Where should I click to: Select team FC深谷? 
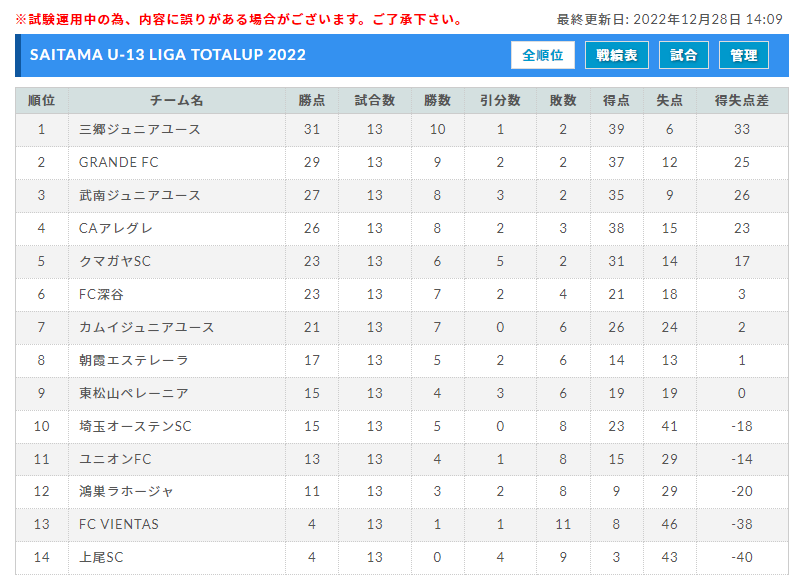click(x=101, y=294)
